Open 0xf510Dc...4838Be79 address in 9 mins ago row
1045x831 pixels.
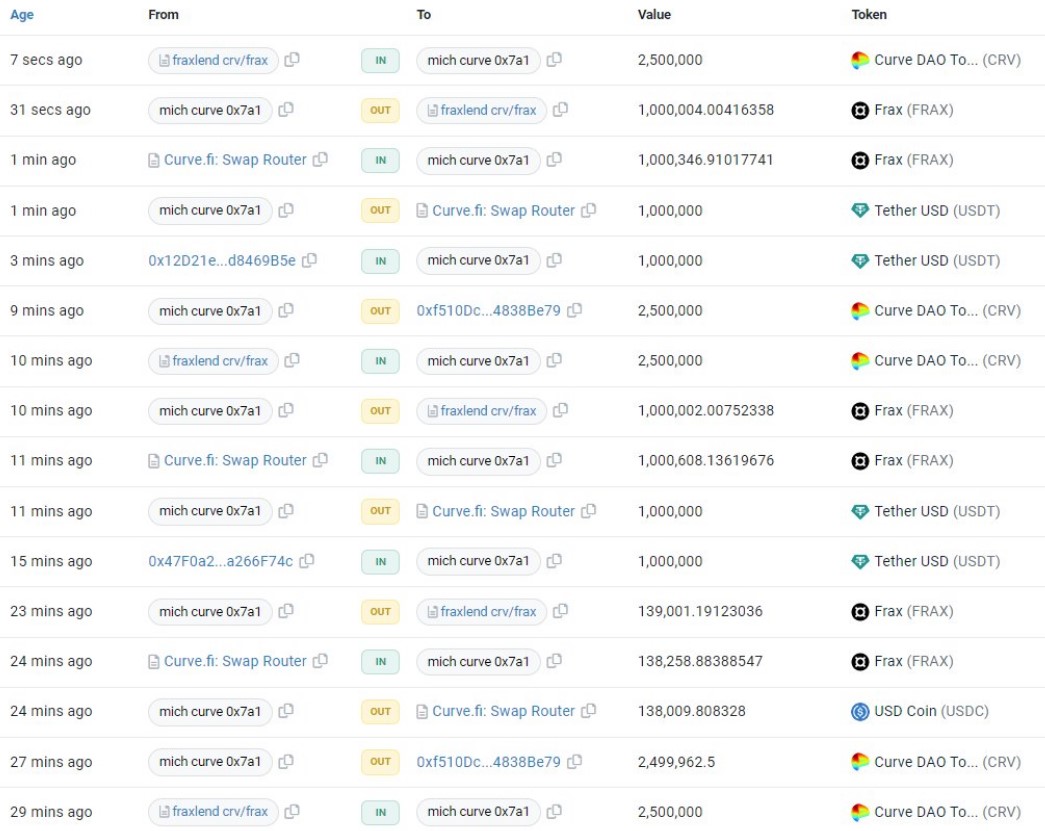coord(489,311)
